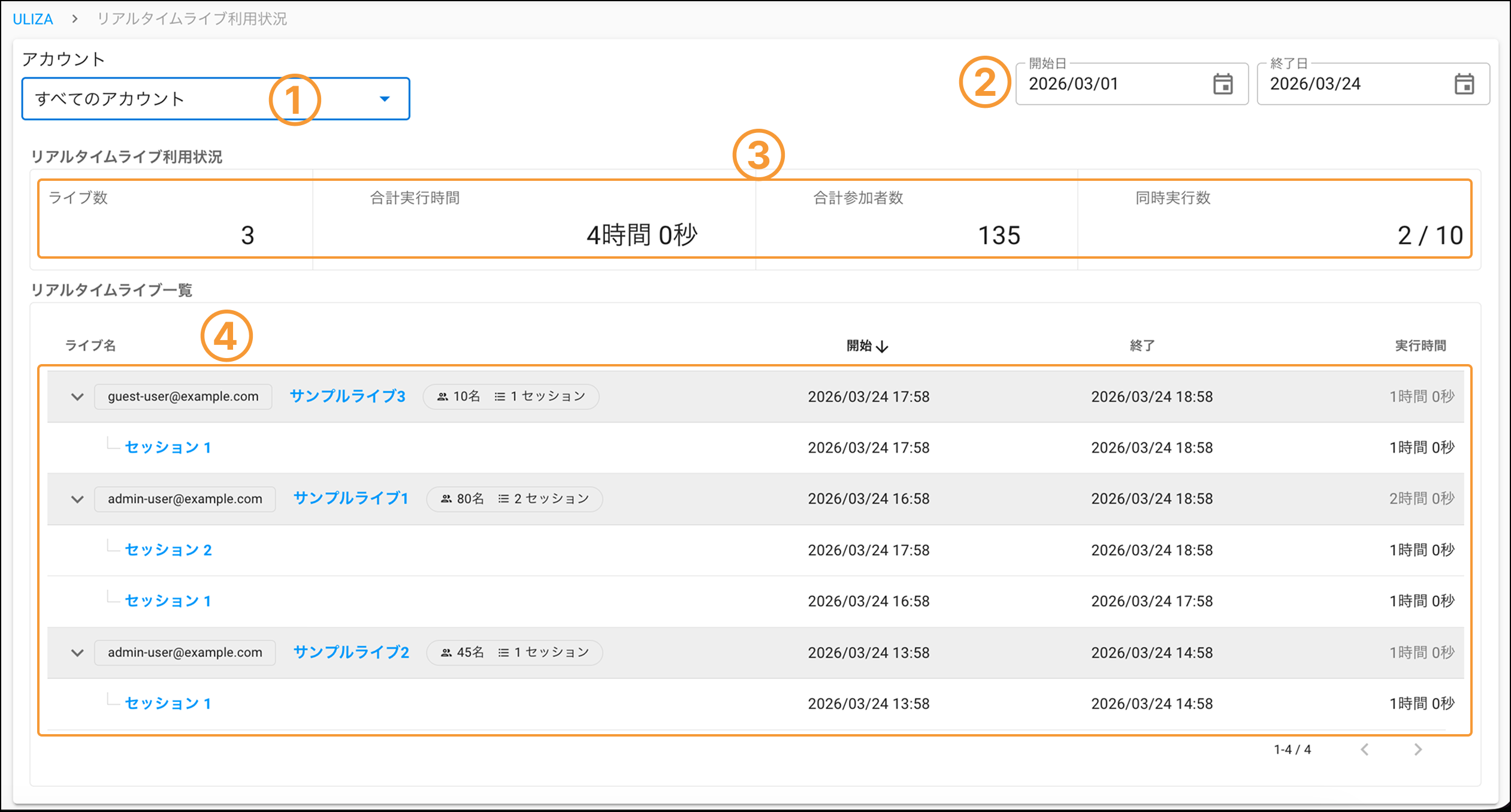Open the サンプルライブ2 live link

pyautogui.click(x=351, y=652)
